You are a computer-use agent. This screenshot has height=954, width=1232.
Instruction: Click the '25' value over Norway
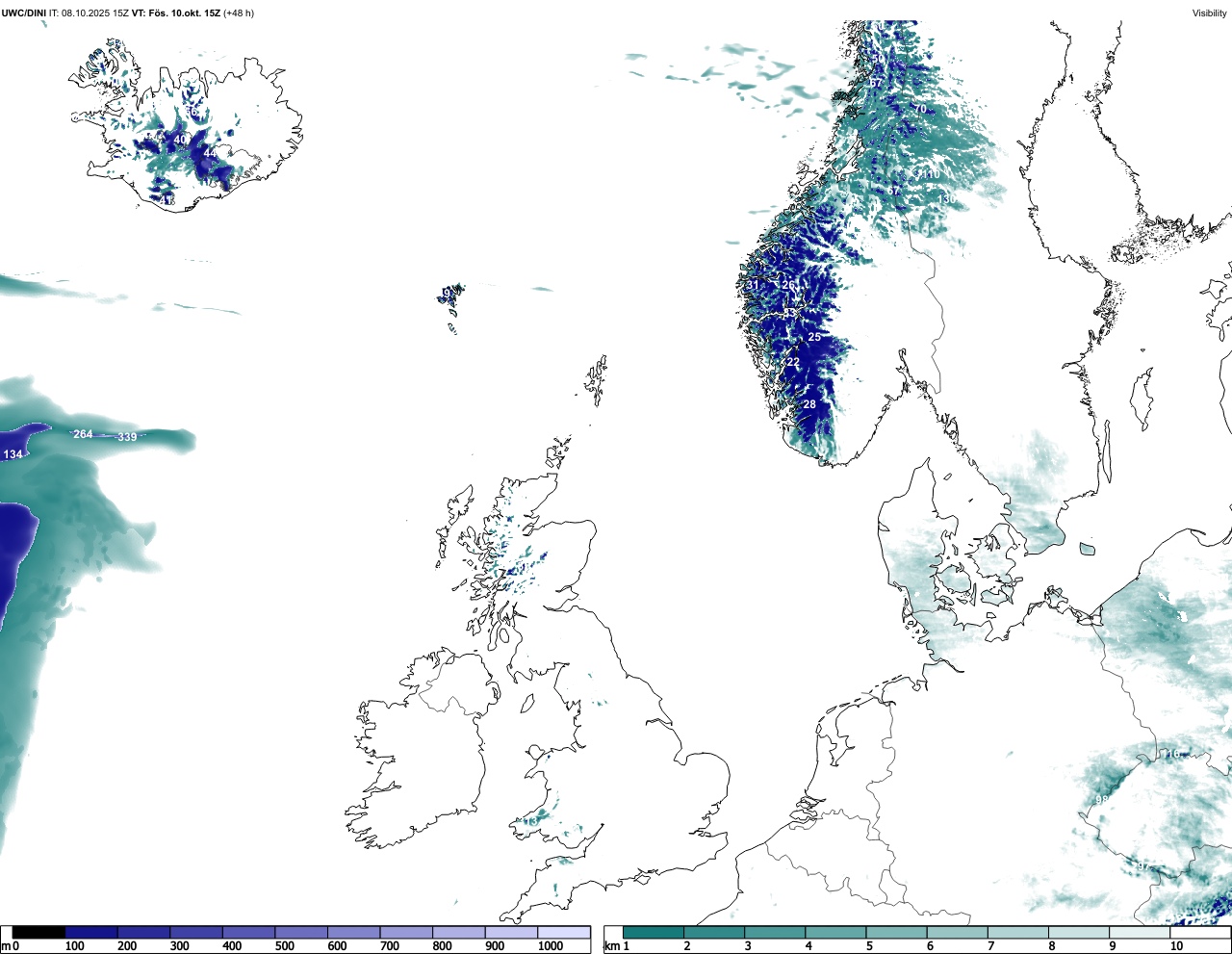[x=814, y=337]
